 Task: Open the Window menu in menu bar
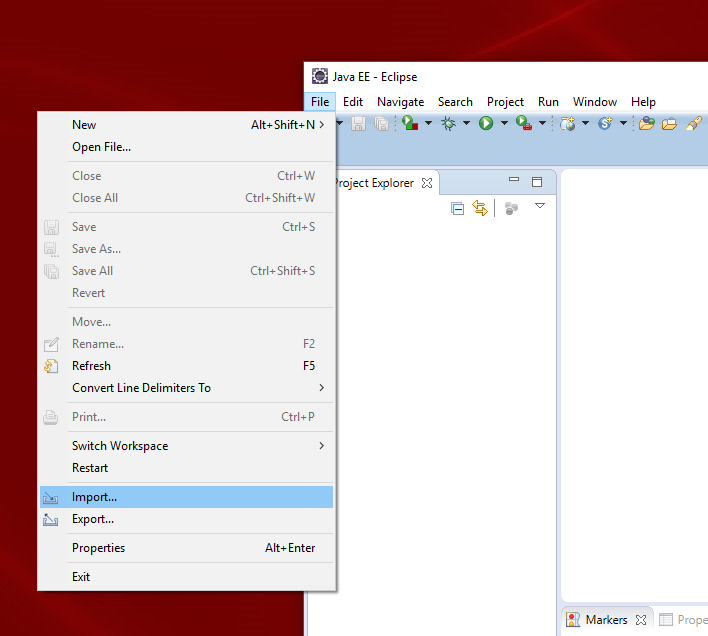594,101
